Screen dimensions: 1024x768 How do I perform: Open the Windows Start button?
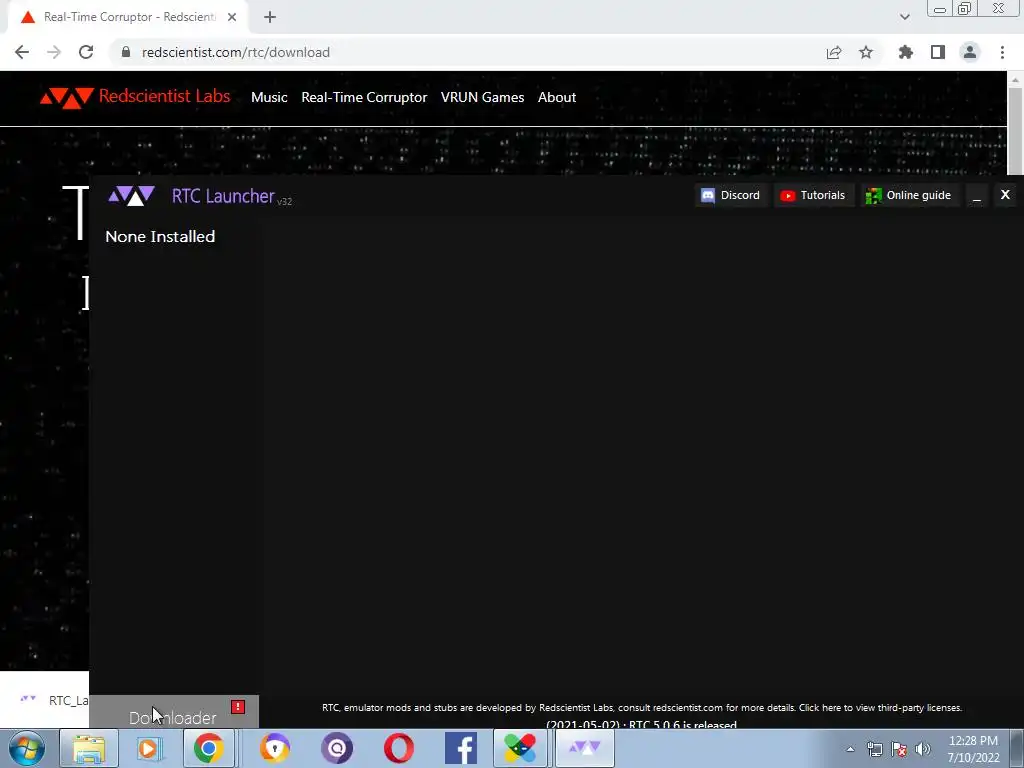pos(27,748)
